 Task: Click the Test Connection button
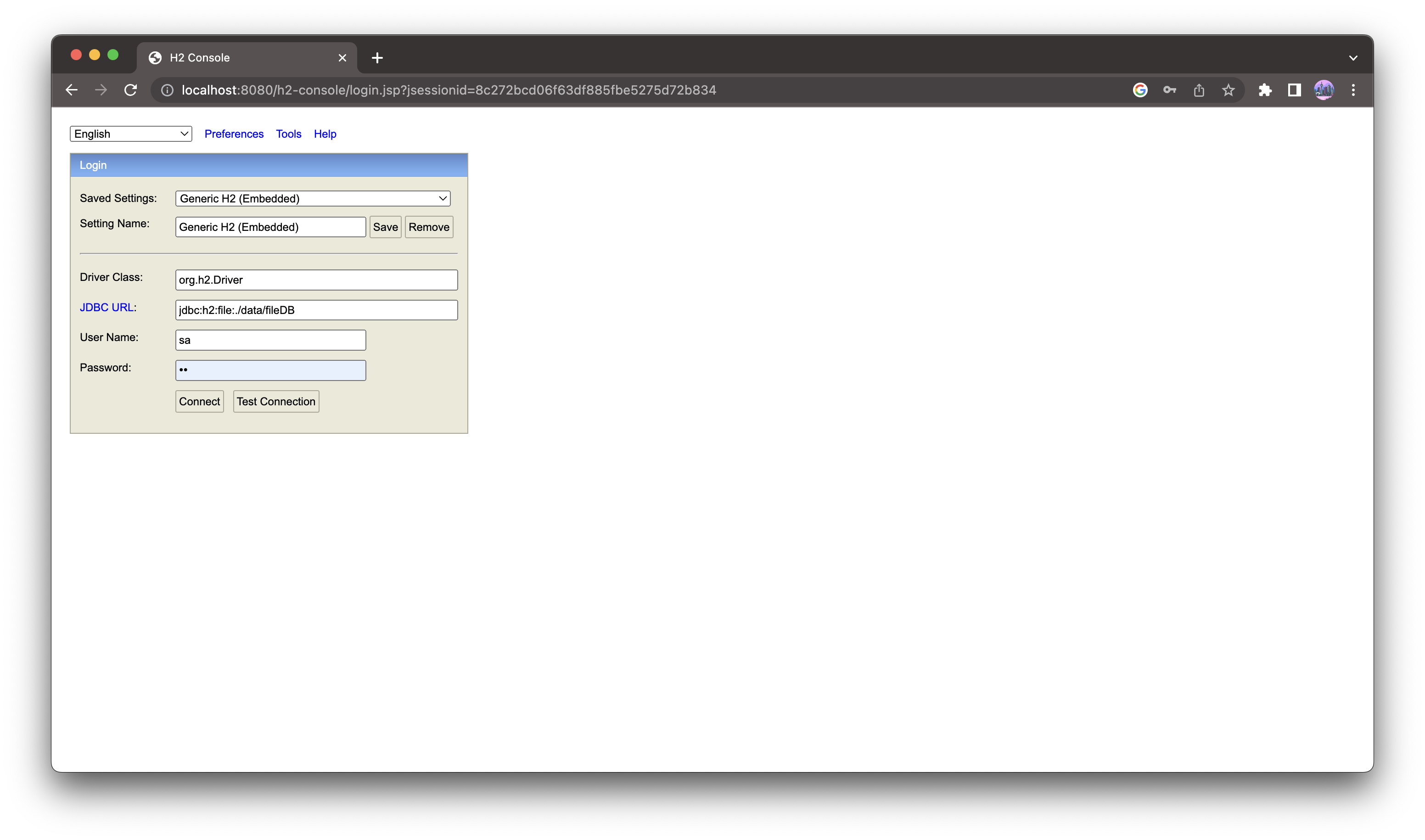(x=276, y=401)
